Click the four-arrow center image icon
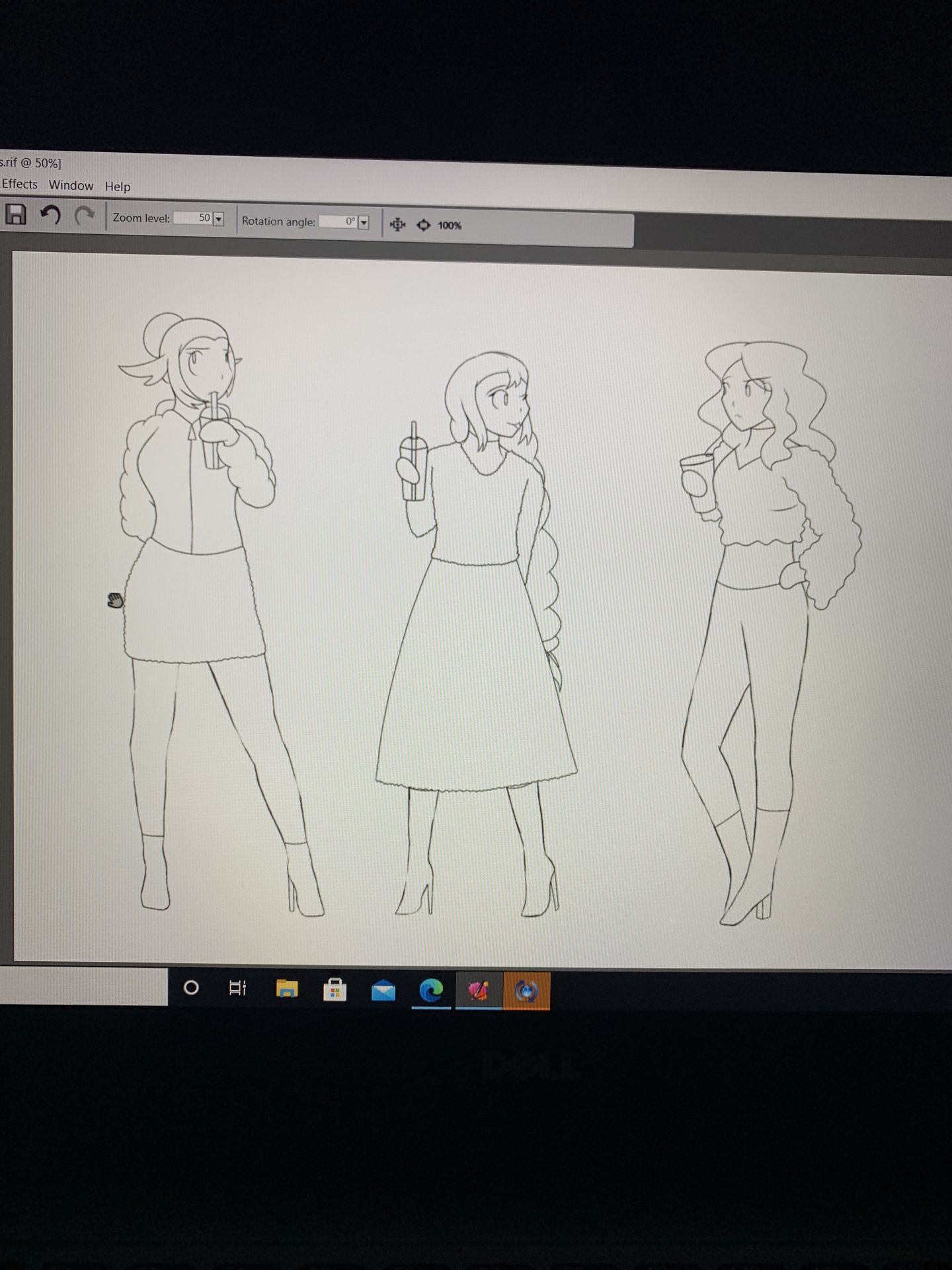 [x=397, y=225]
